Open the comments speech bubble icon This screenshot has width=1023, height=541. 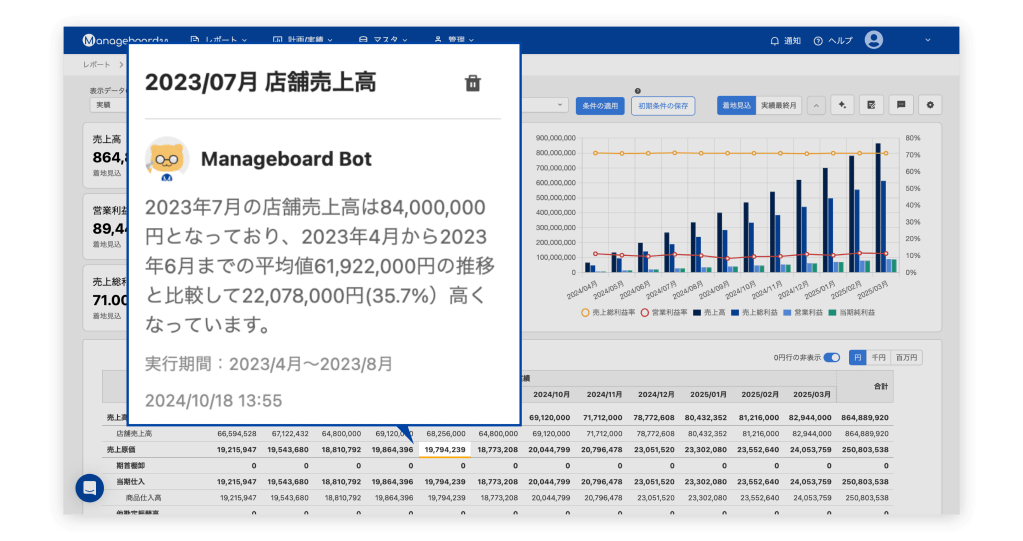coord(901,105)
